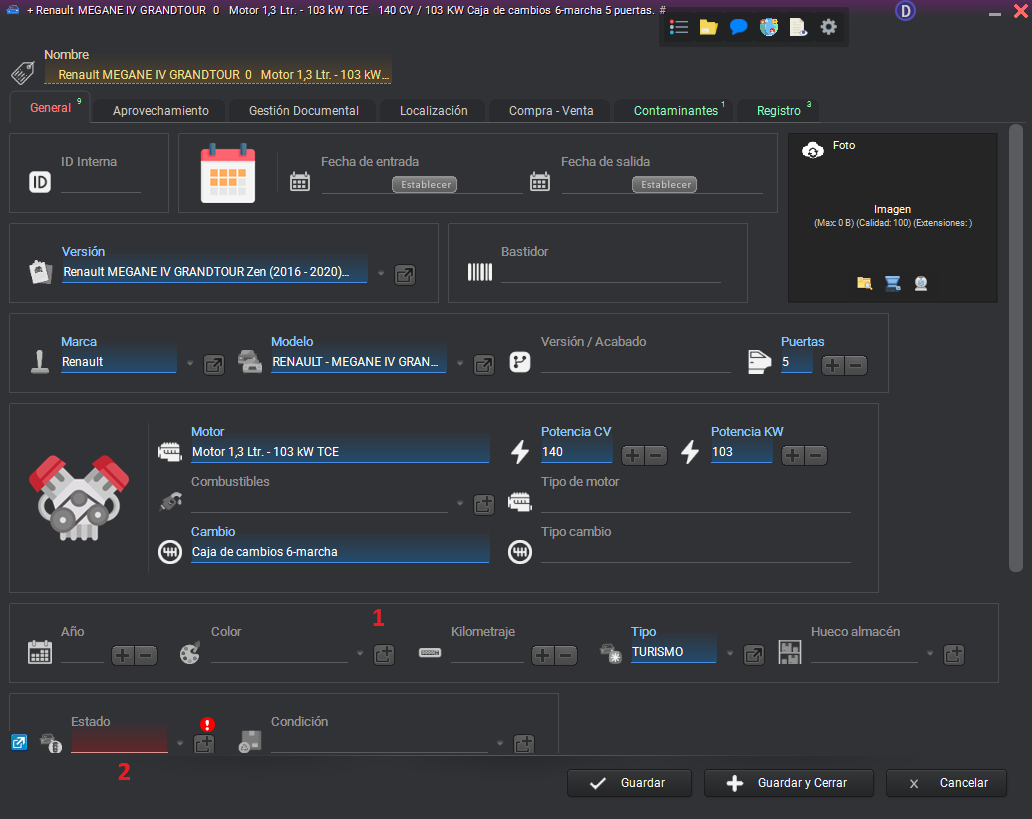The height and width of the screenshot is (819, 1032).
Task: Decrease Puertas with minus button
Action: coord(856,366)
